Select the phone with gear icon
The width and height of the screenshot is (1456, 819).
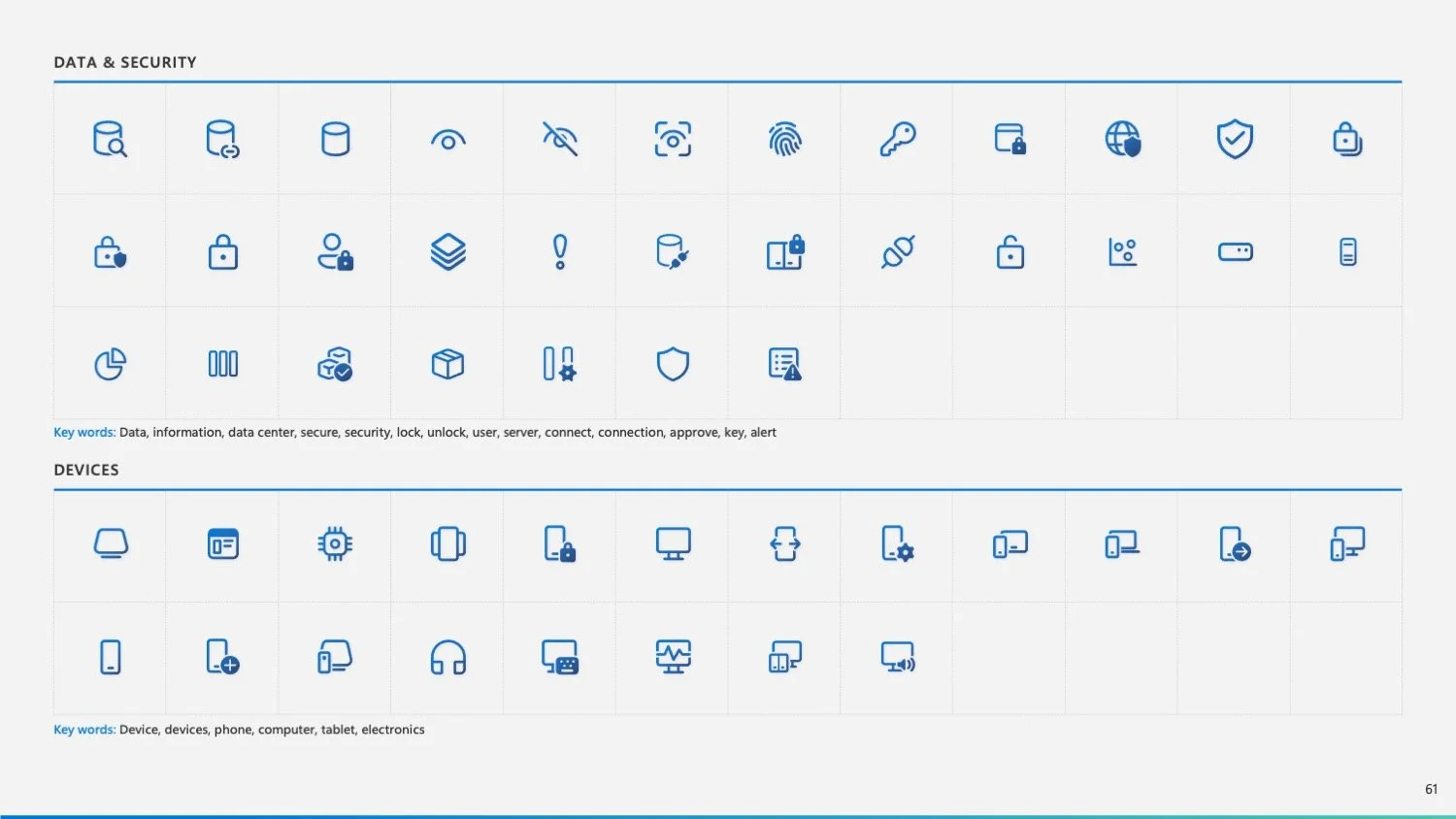click(x=898, y=544)
